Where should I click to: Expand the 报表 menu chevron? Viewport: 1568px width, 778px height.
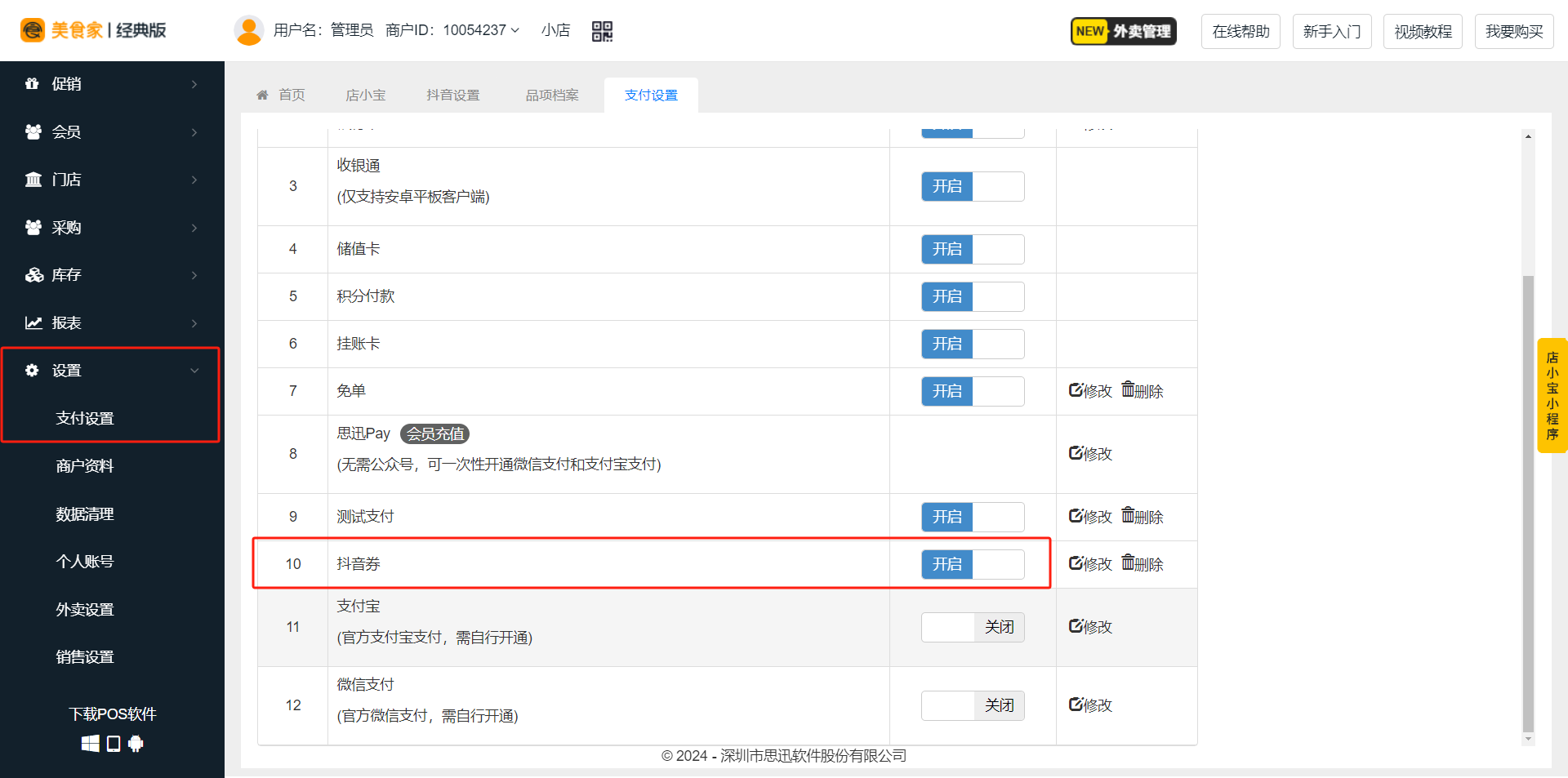pyautogui.click(x=194, y=323)
